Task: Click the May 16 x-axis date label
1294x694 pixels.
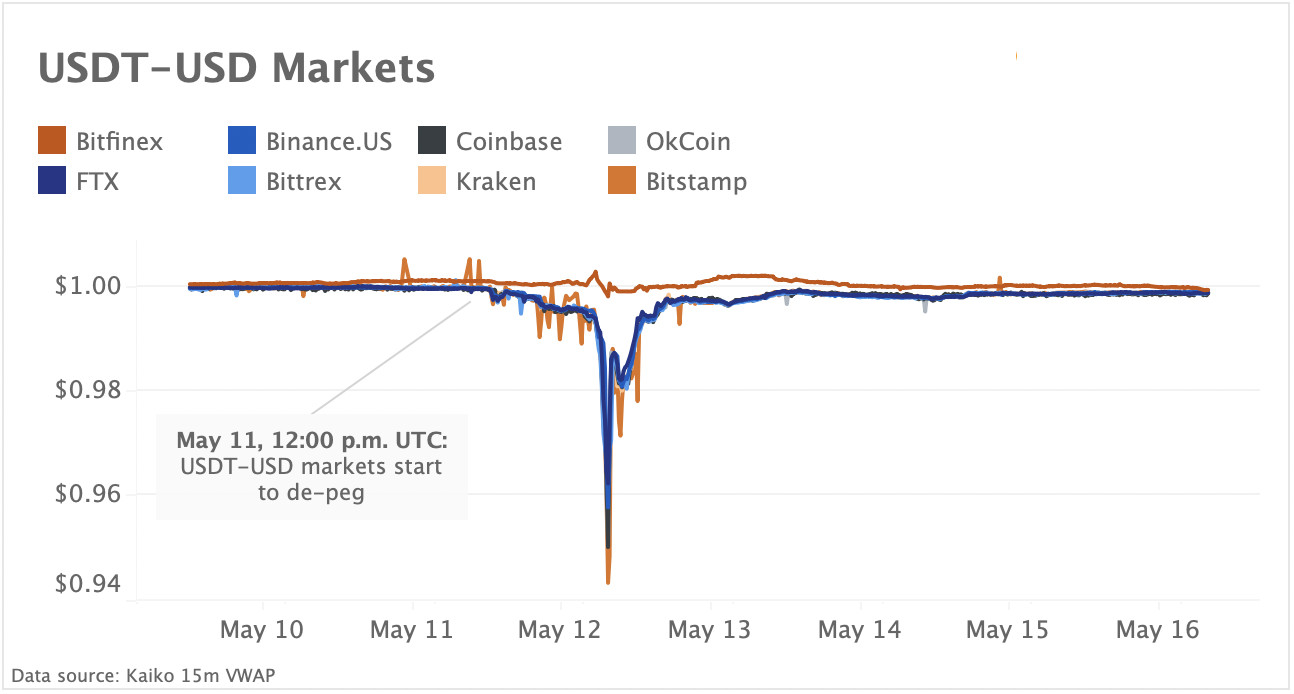Action: click(x=1157, y=630)
